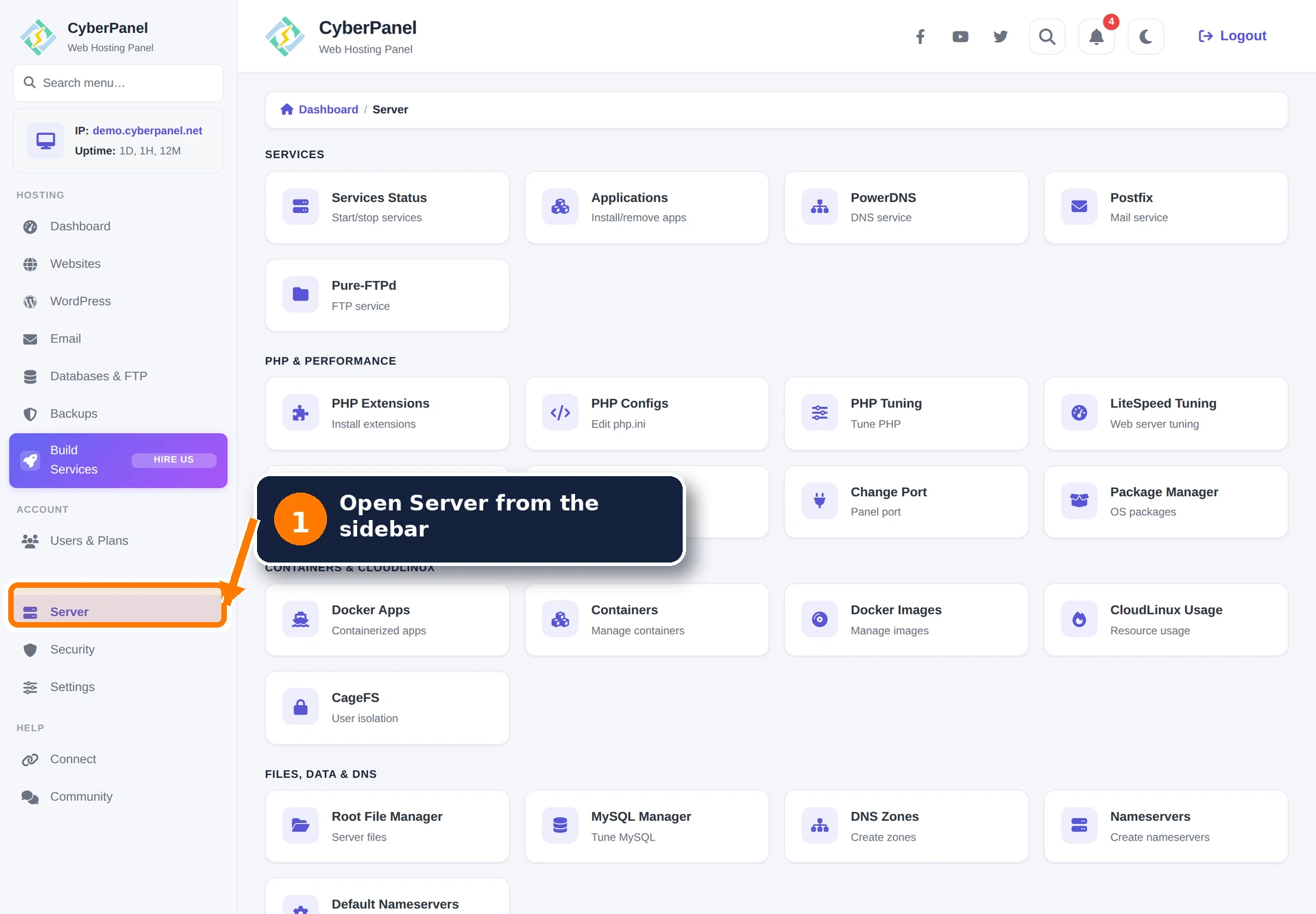This screenshot has height=914, width=1316.
Task: Click the PHP Configs code icon
Action: (561, 413)
